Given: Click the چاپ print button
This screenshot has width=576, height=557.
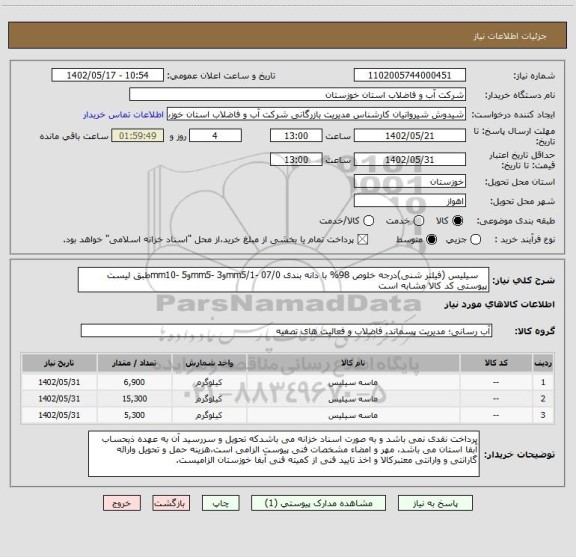Looking at the screenshot, I should 221,503.
